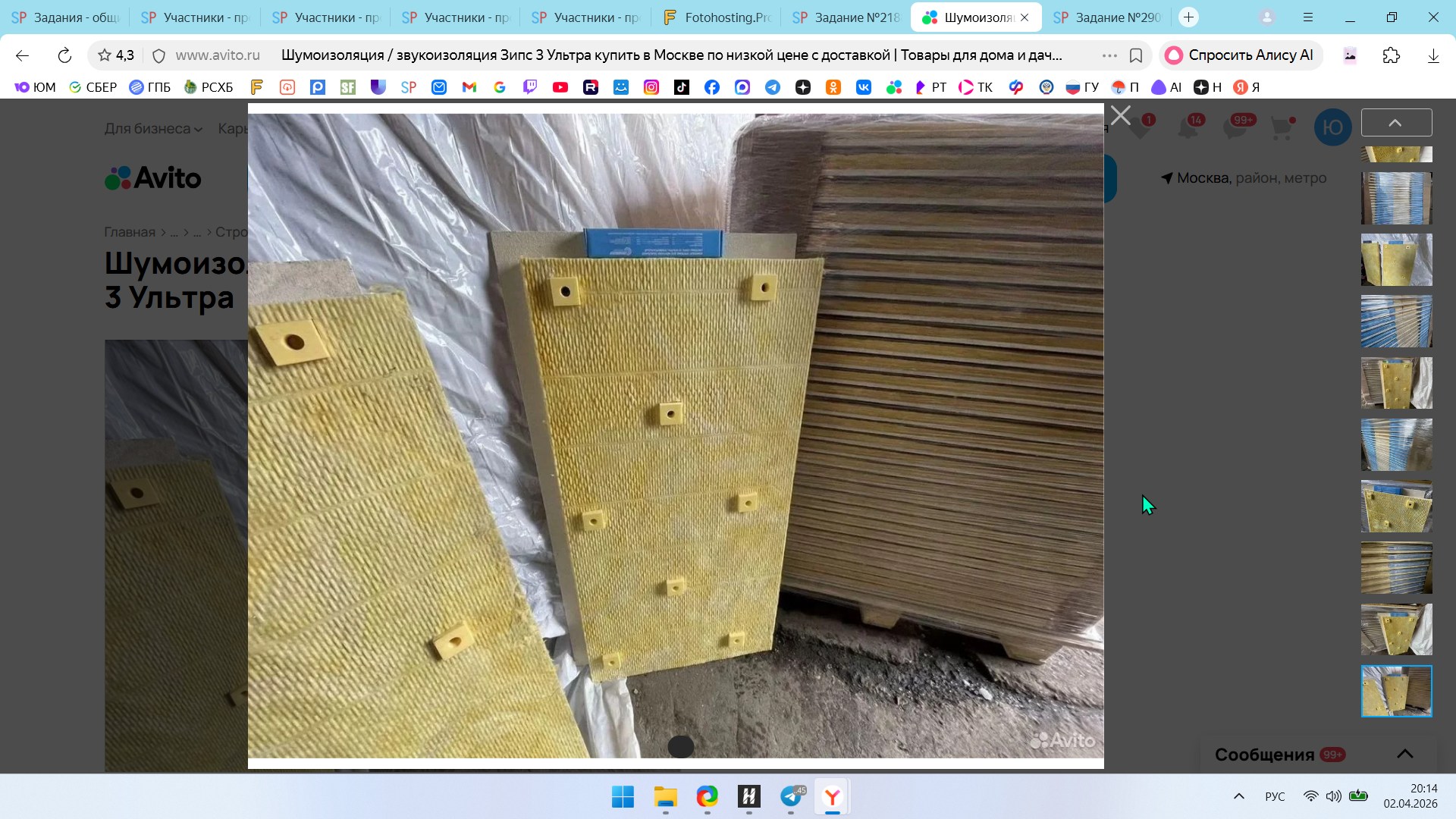1456x819 pixels.
Task: Open downloads arrow icon
Action: click(1432, 55)
